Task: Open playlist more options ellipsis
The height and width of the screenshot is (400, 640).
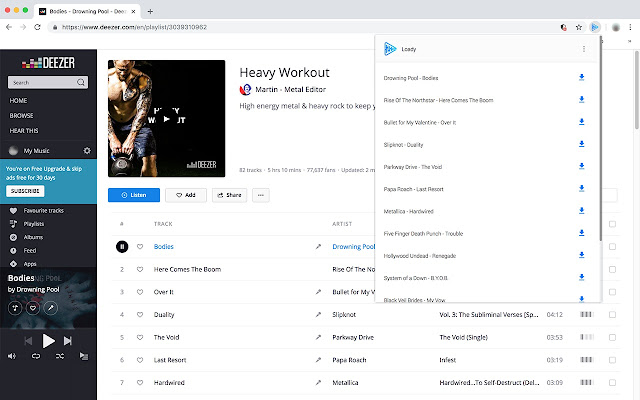Action: click(261, 195)
